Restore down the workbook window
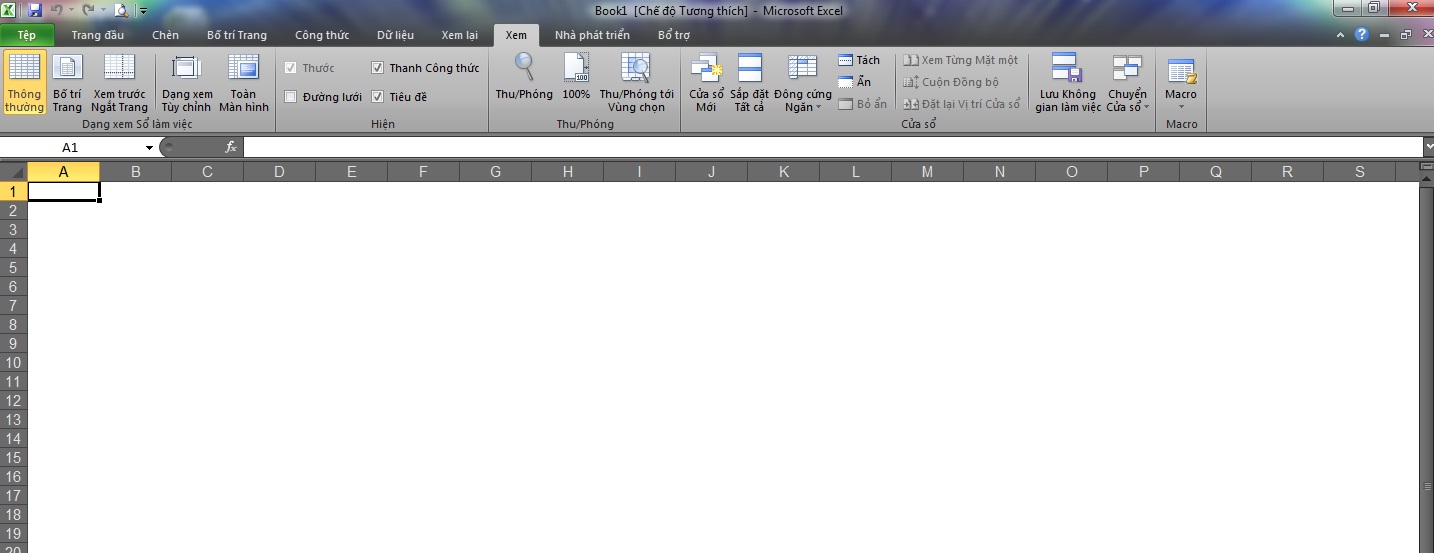Screen dimensions: 1434x553 point(1405,35)
